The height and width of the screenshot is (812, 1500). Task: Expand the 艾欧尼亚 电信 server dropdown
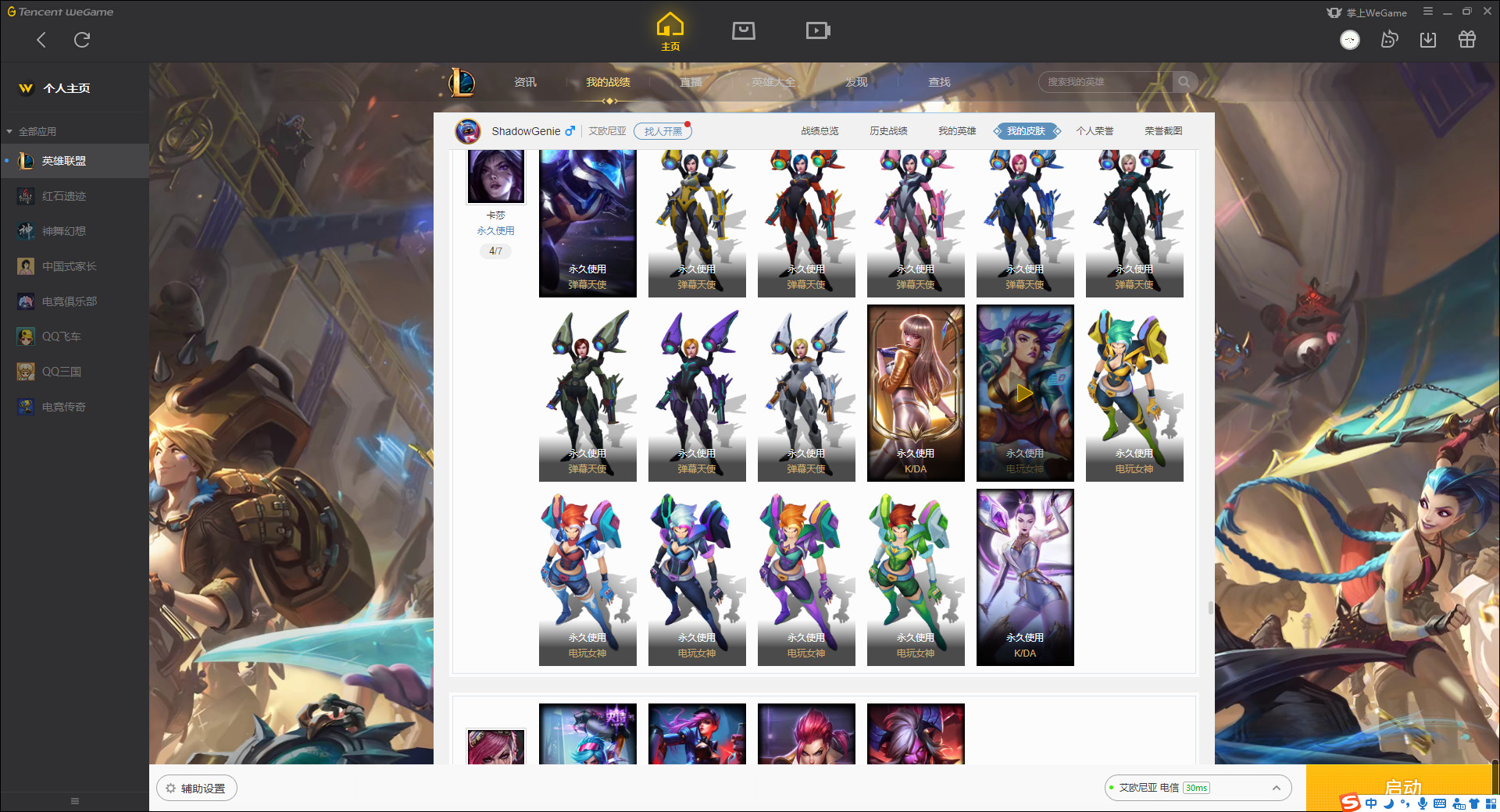click(x=1198, y=788)
